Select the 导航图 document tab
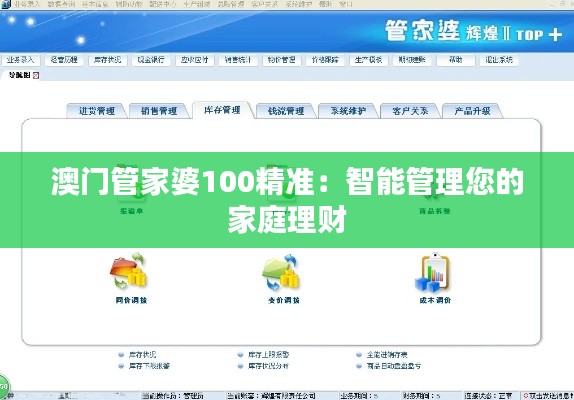Viewport: 574px width, 400px height. point(19,75)
